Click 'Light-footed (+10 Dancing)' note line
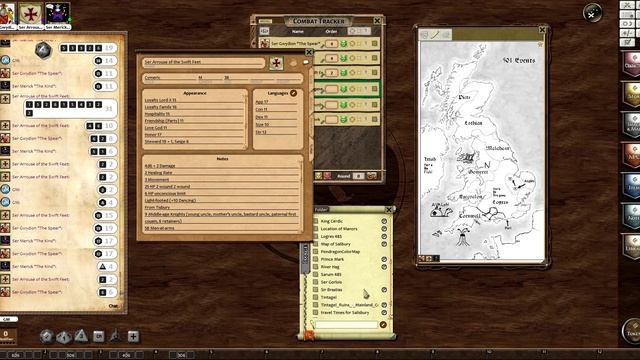 [x=170, y=200]
